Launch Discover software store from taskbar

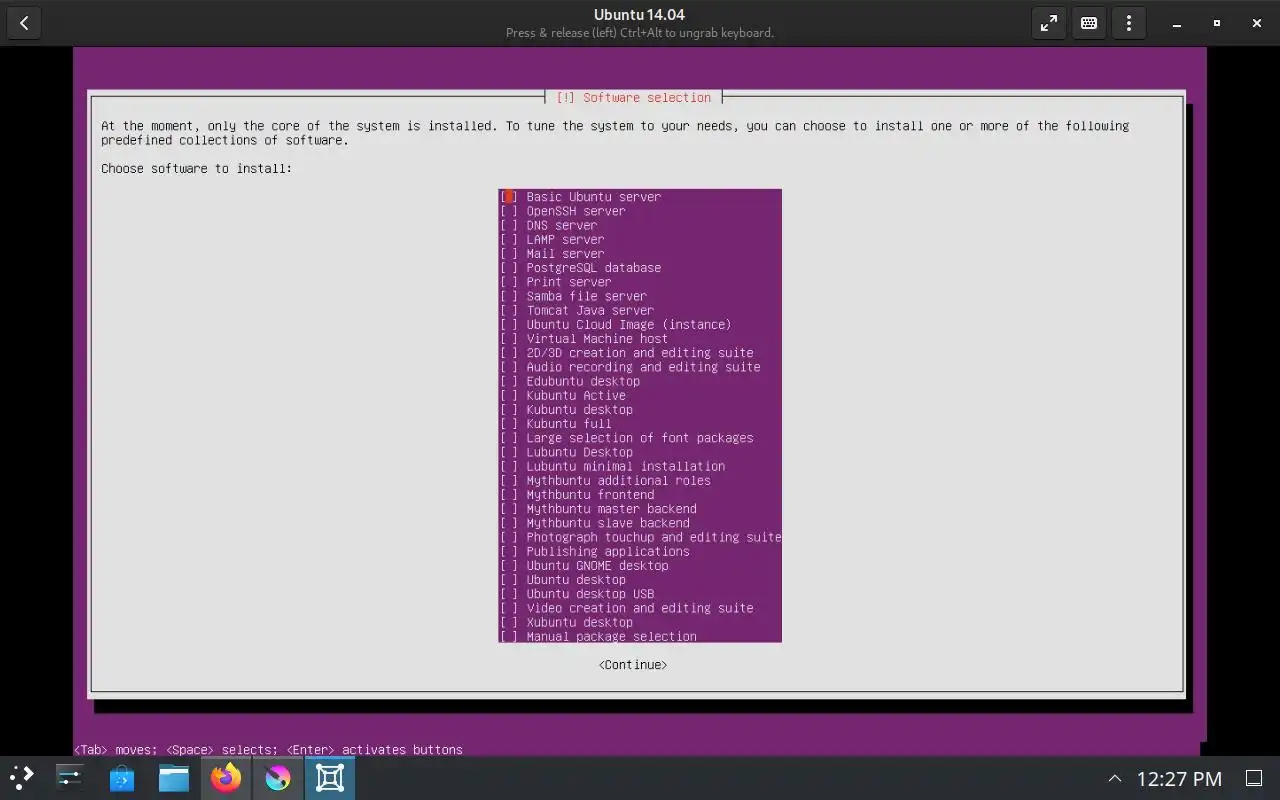coord(122,777)
